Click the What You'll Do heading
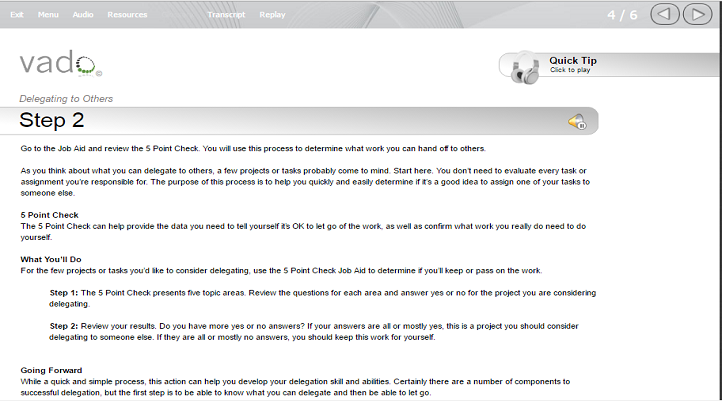 [51, 259]
